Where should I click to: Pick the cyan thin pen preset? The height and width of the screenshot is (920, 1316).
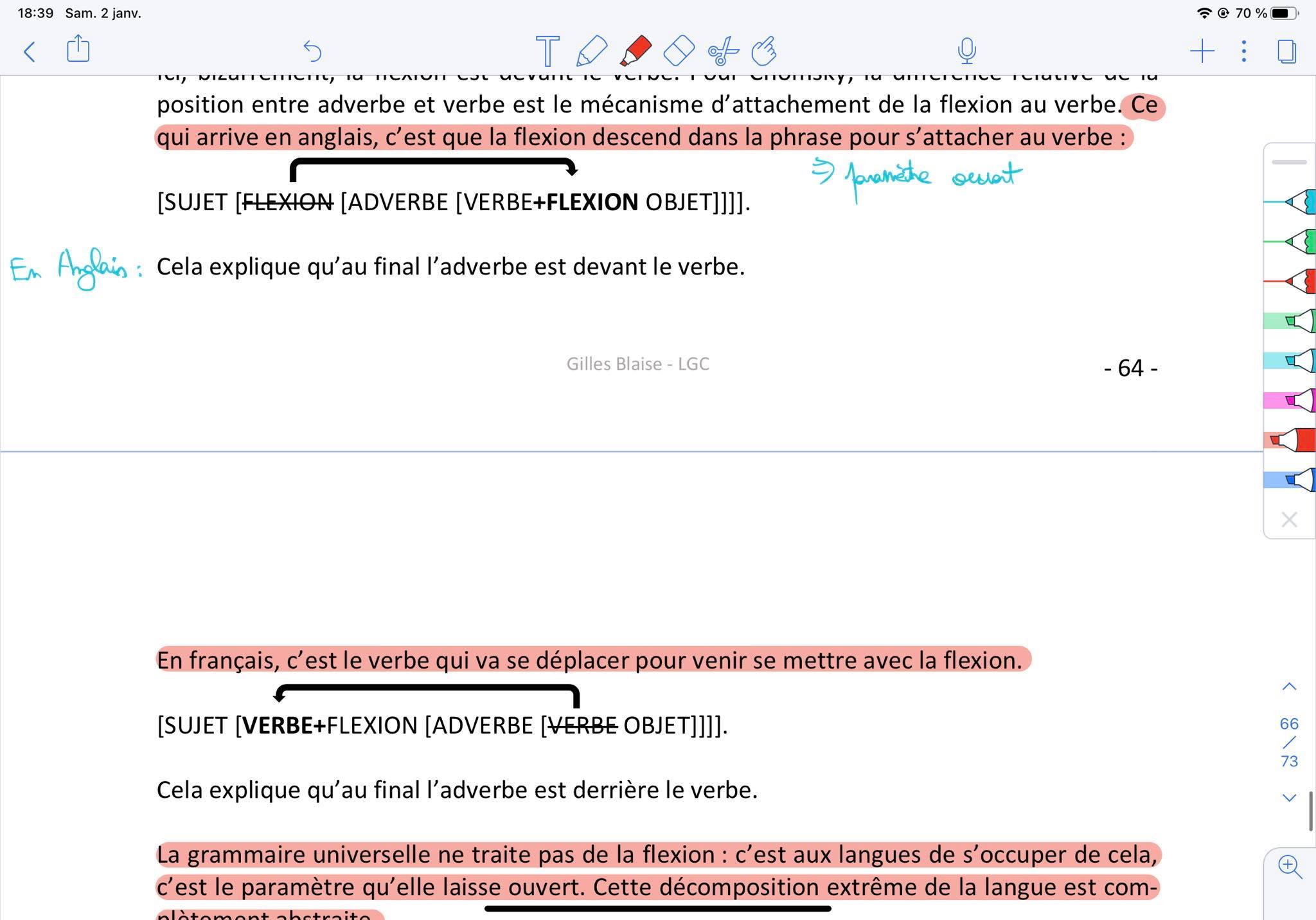pyautogui.click(x=1290, y=202)
